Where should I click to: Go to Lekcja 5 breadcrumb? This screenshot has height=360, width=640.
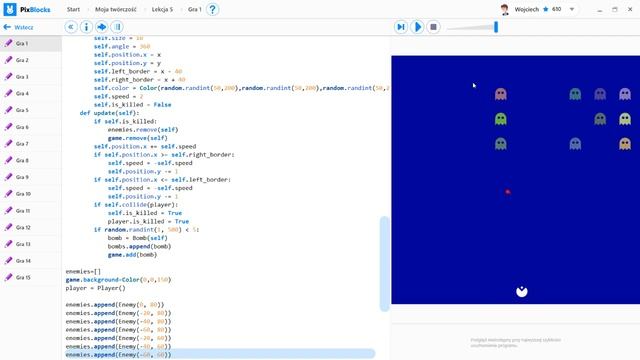[x=162, y=9]
